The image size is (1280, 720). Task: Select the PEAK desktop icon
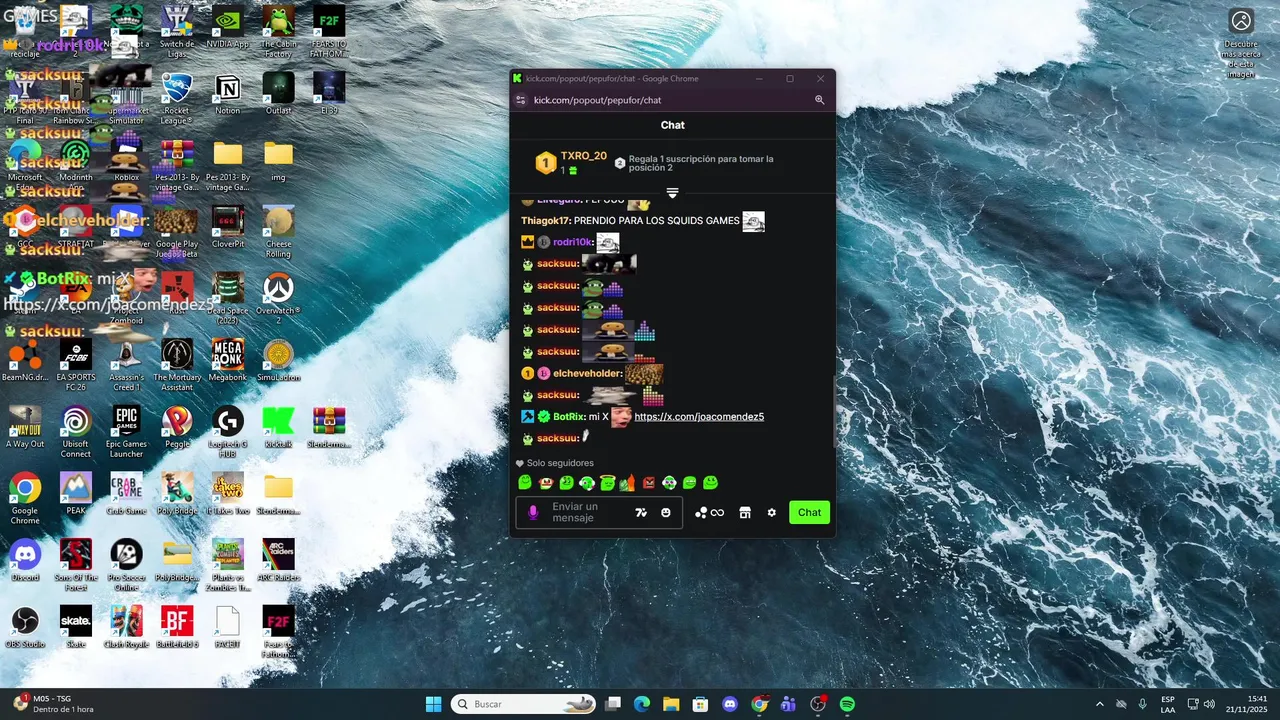(x=76, y=493)
